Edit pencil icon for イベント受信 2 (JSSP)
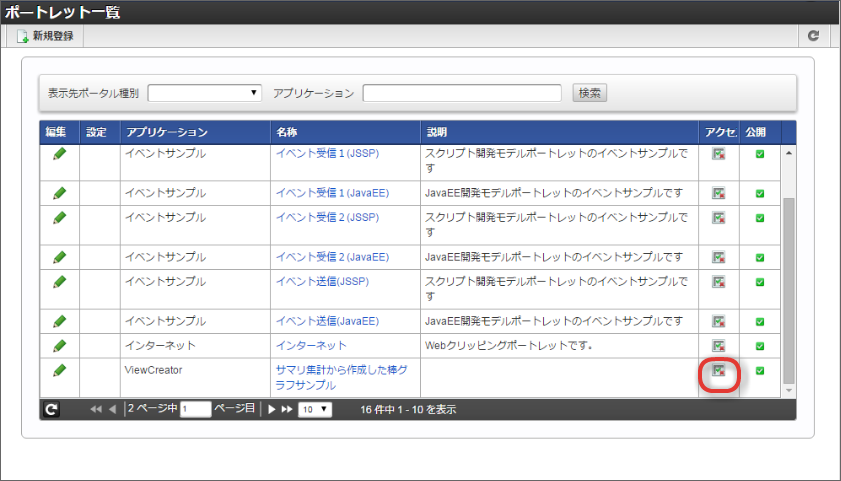 click(60, 218)
